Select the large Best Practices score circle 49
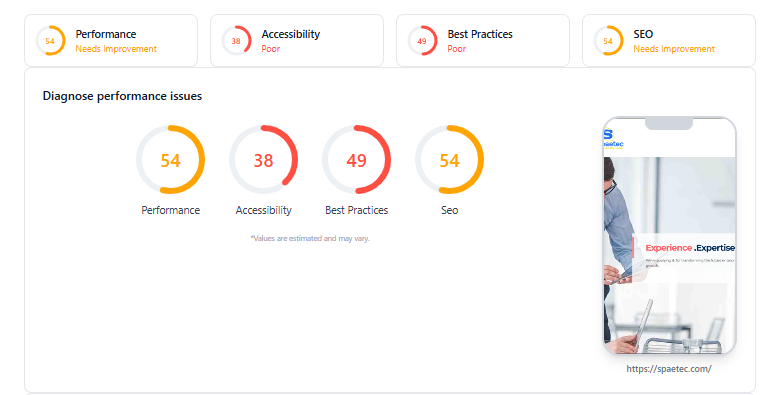 coord(357,160)
